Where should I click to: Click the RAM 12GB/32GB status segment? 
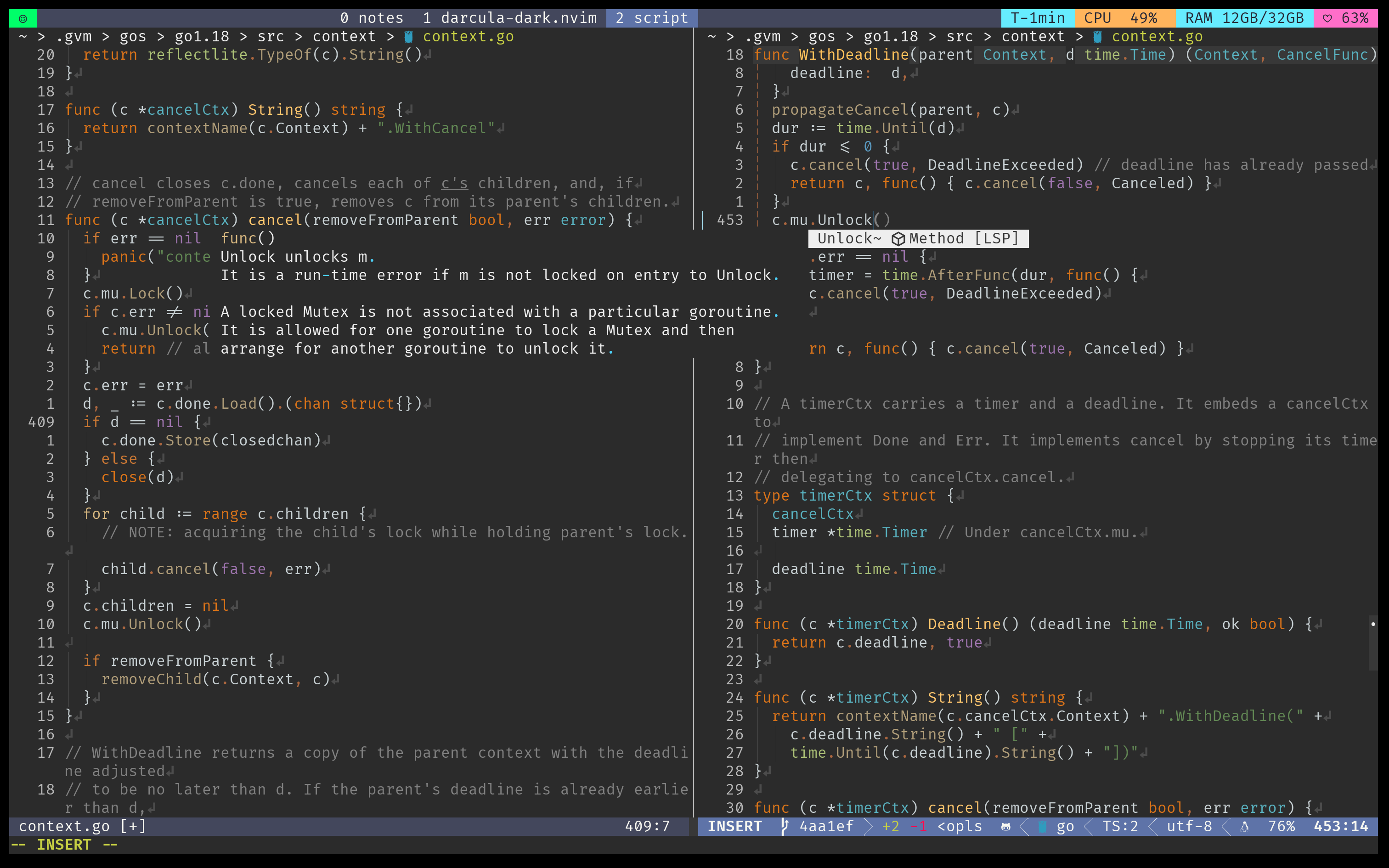click(1244, 18)
